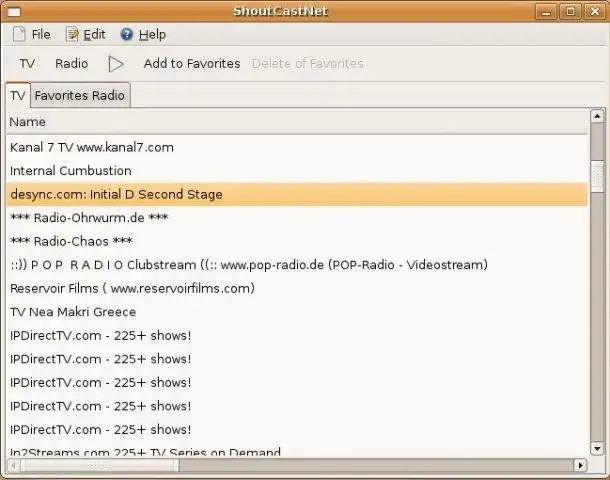The height and width of the screenshot is (480, 610).
Task: Open the window menu icon in title bar
Action: tap(14, 12)
